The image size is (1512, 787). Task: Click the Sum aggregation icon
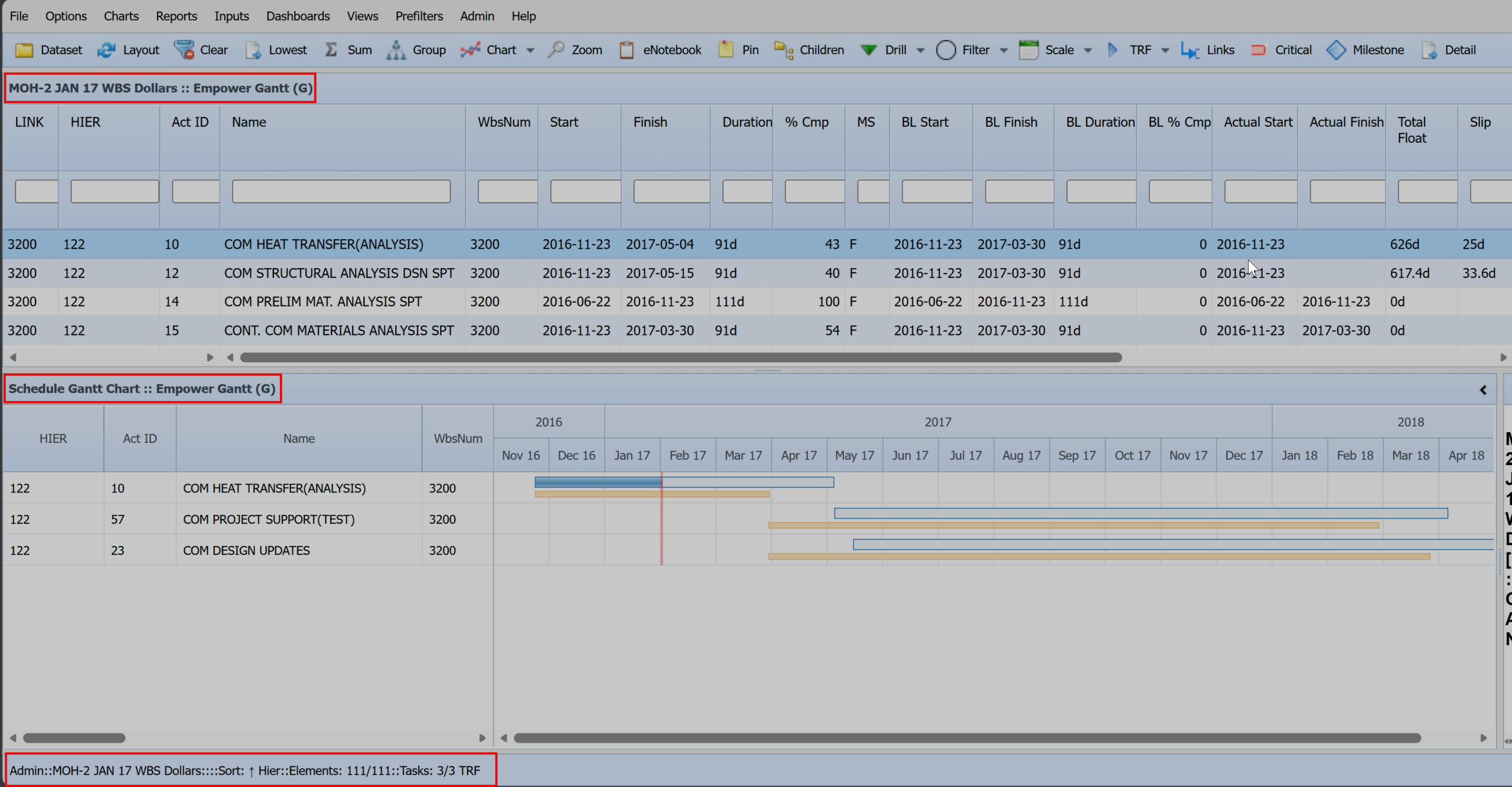click(x=348, y=50)
